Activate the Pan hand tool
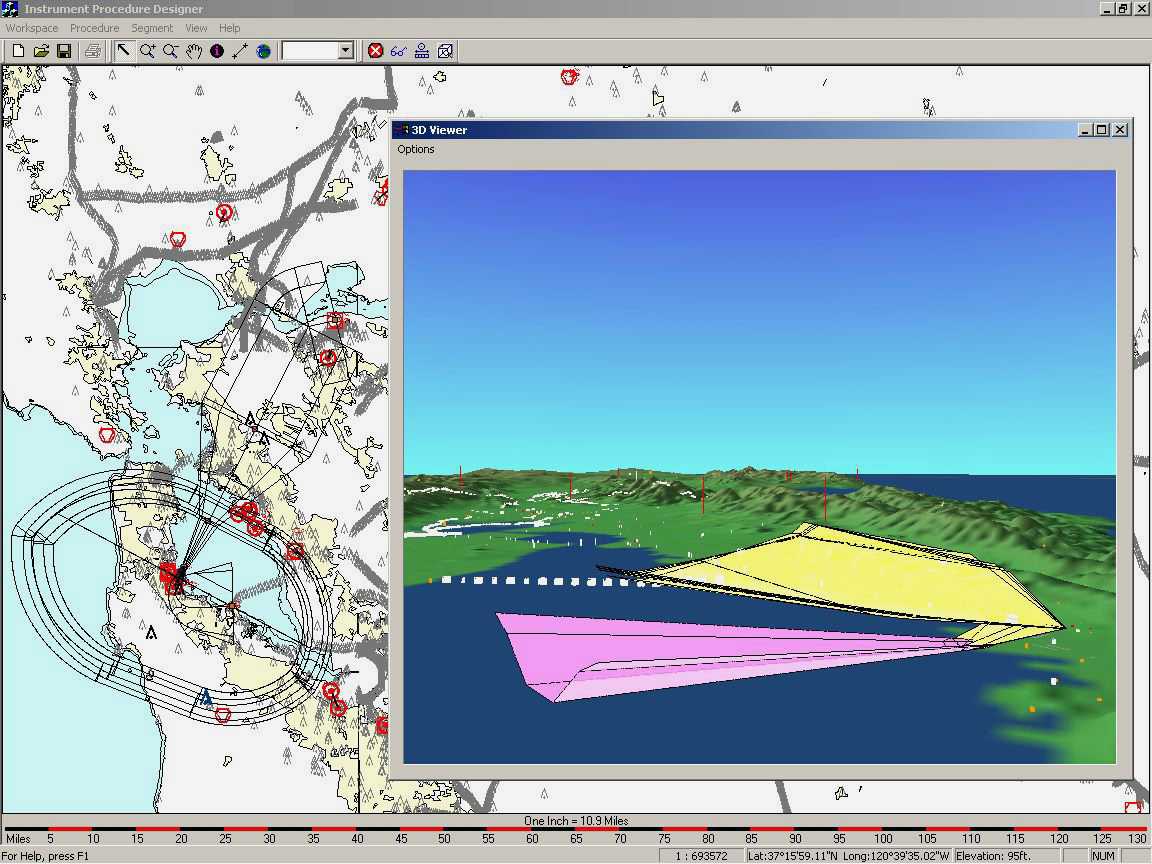 click(194, 50)
